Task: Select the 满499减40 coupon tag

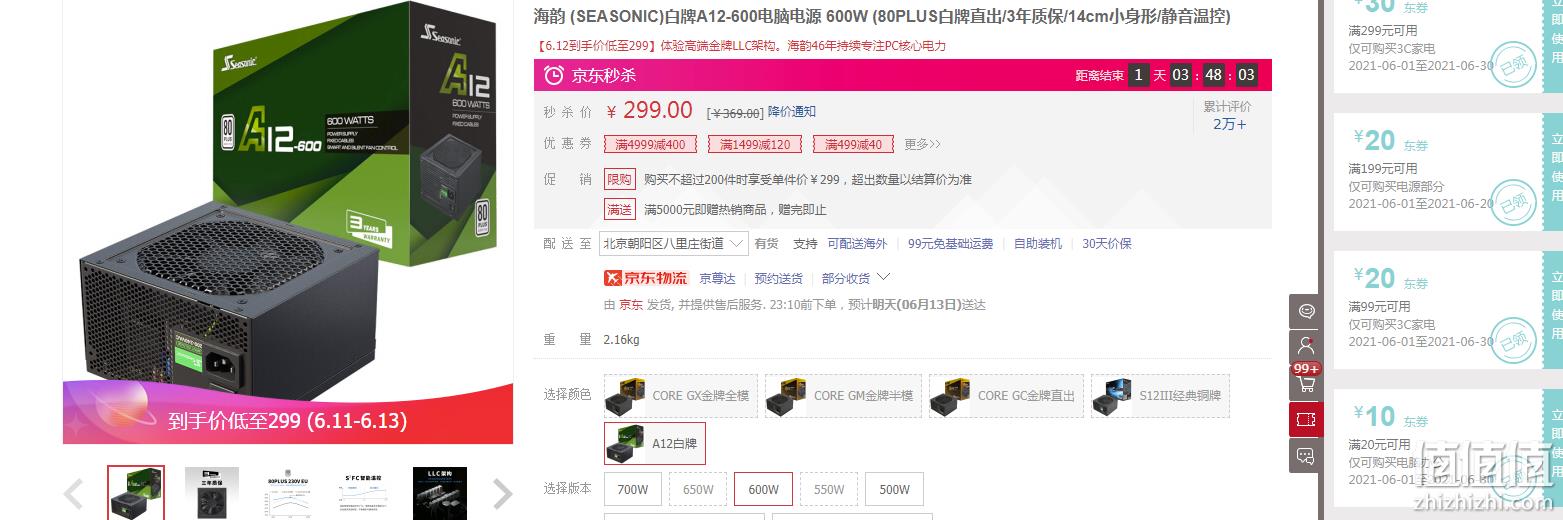Action: (853, 144)
